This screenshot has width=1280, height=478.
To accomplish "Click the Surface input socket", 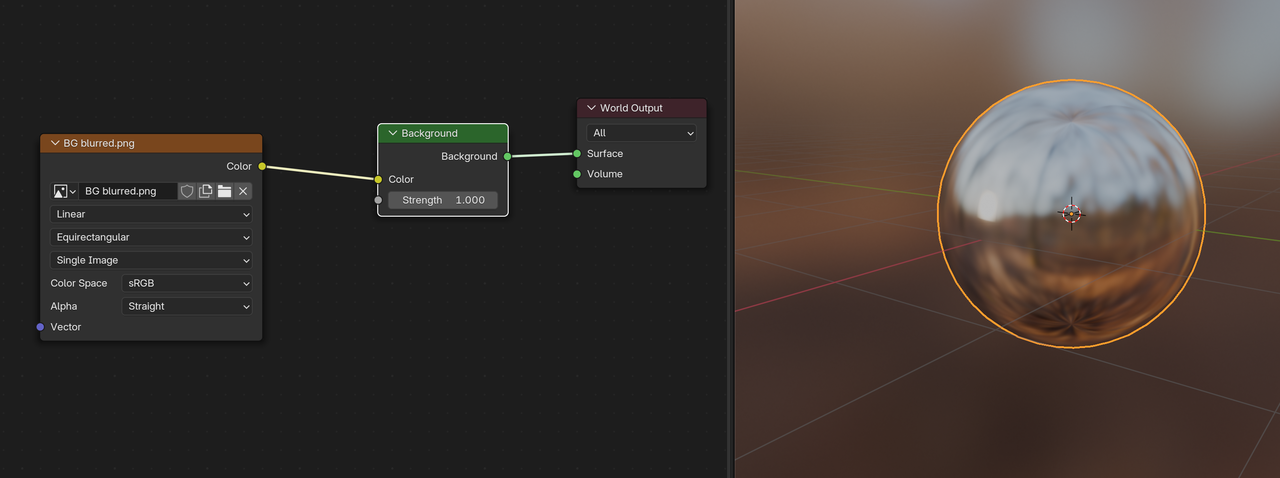I will 577,153.
